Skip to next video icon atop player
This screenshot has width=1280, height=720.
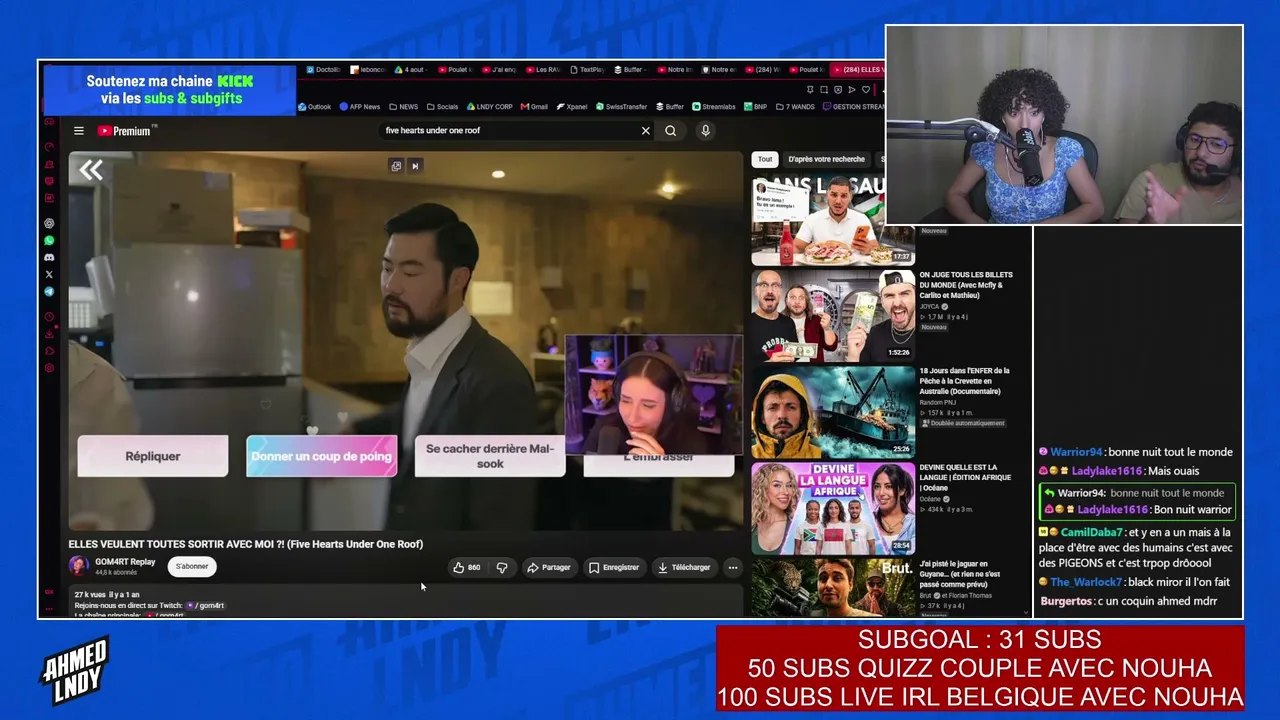(415, 166)
